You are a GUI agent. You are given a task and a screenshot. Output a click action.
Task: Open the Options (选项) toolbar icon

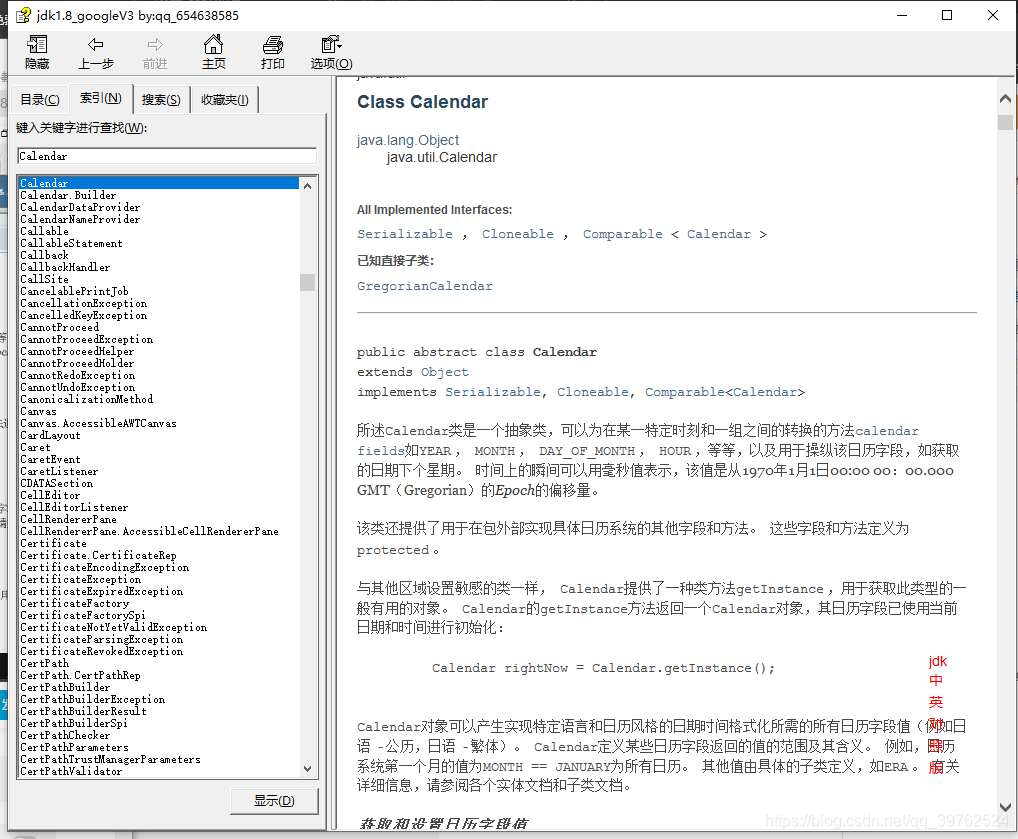(x=331, y=45)
